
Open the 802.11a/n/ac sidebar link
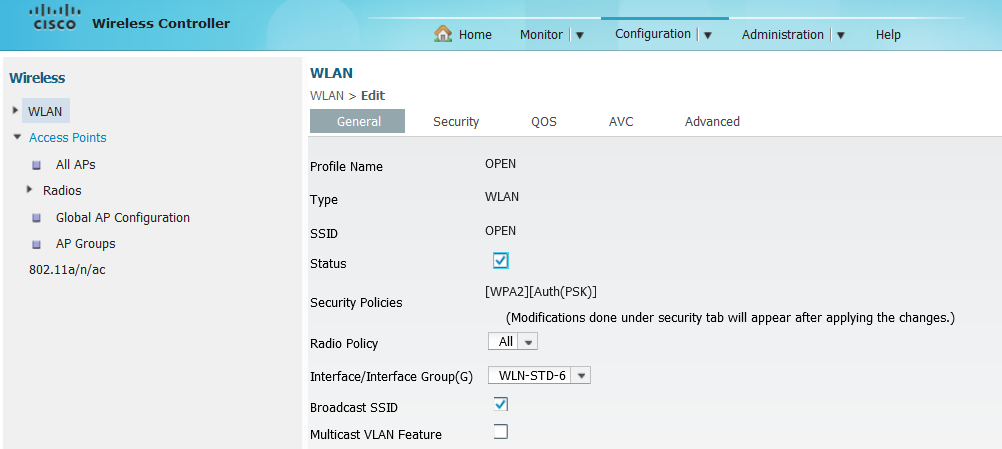click(x=67, y=270)
